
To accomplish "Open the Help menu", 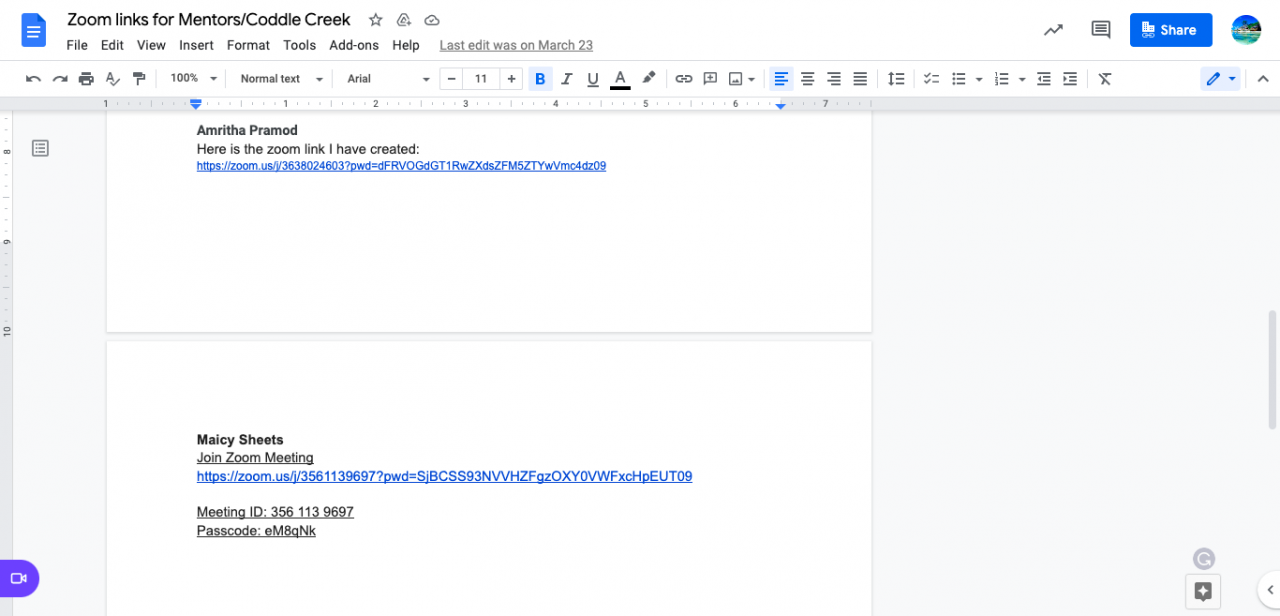I will [406, 45].
